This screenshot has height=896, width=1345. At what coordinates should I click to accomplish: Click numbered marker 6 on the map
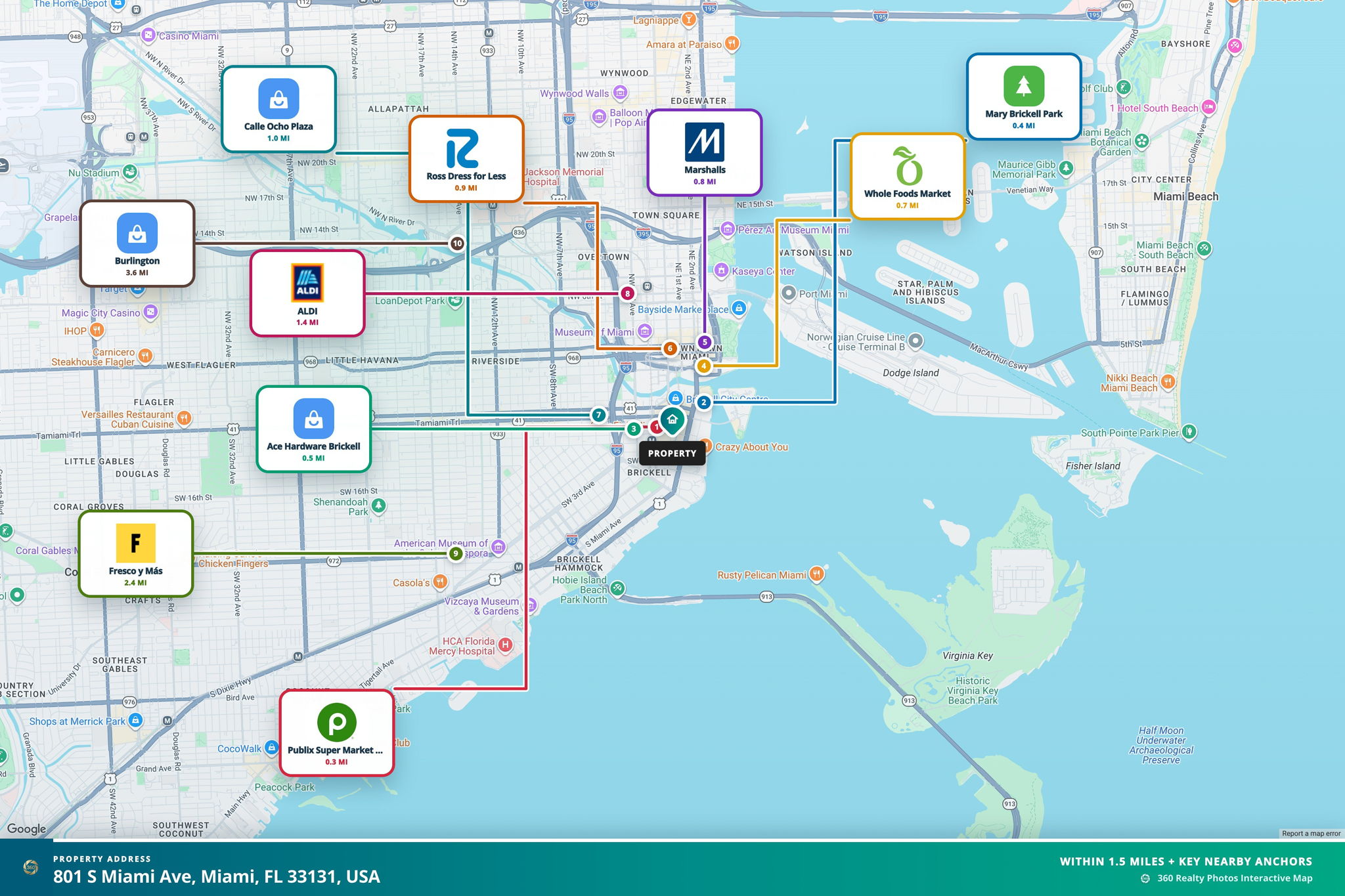670,349
